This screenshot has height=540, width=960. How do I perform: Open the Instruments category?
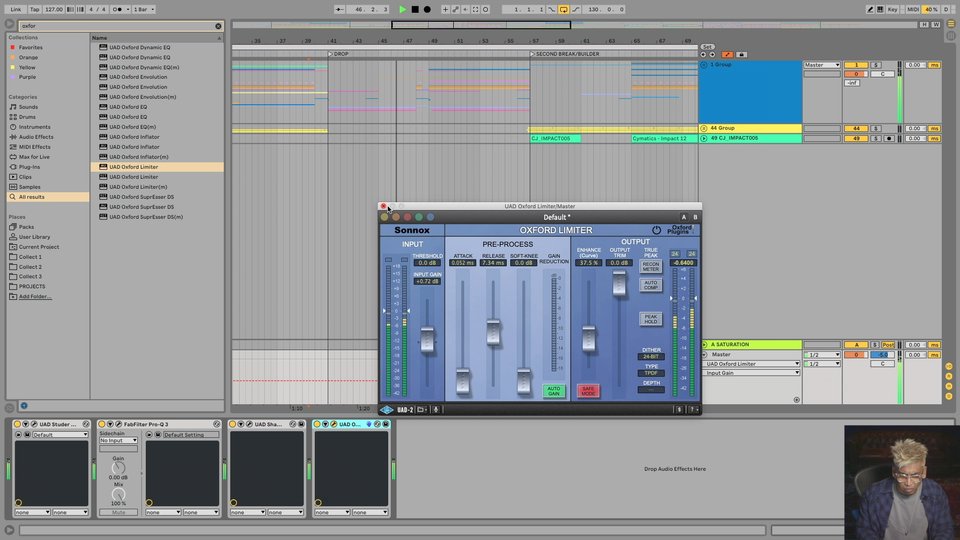point(34,127)
